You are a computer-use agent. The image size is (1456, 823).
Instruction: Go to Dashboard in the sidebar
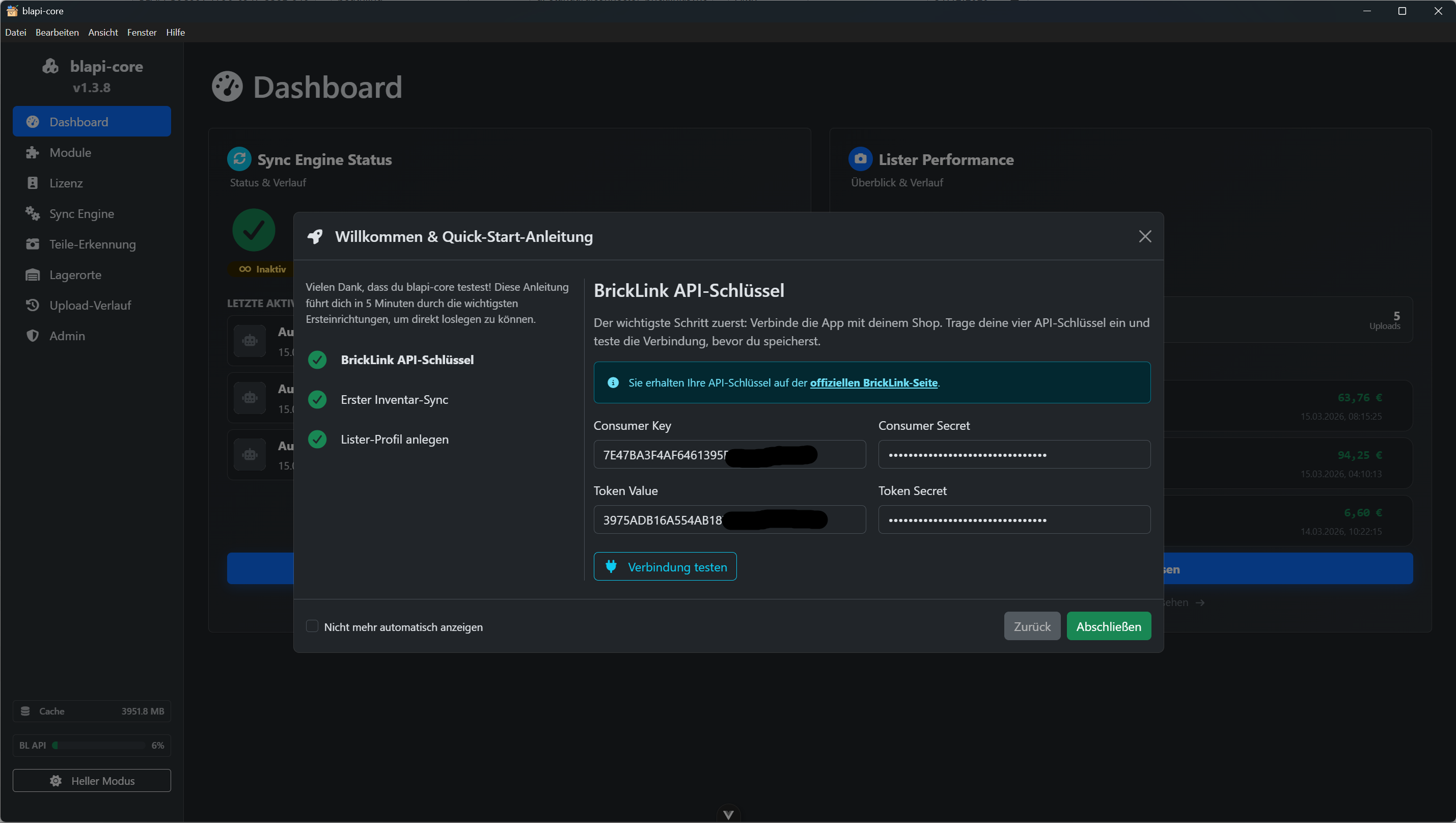click(92, 122)
